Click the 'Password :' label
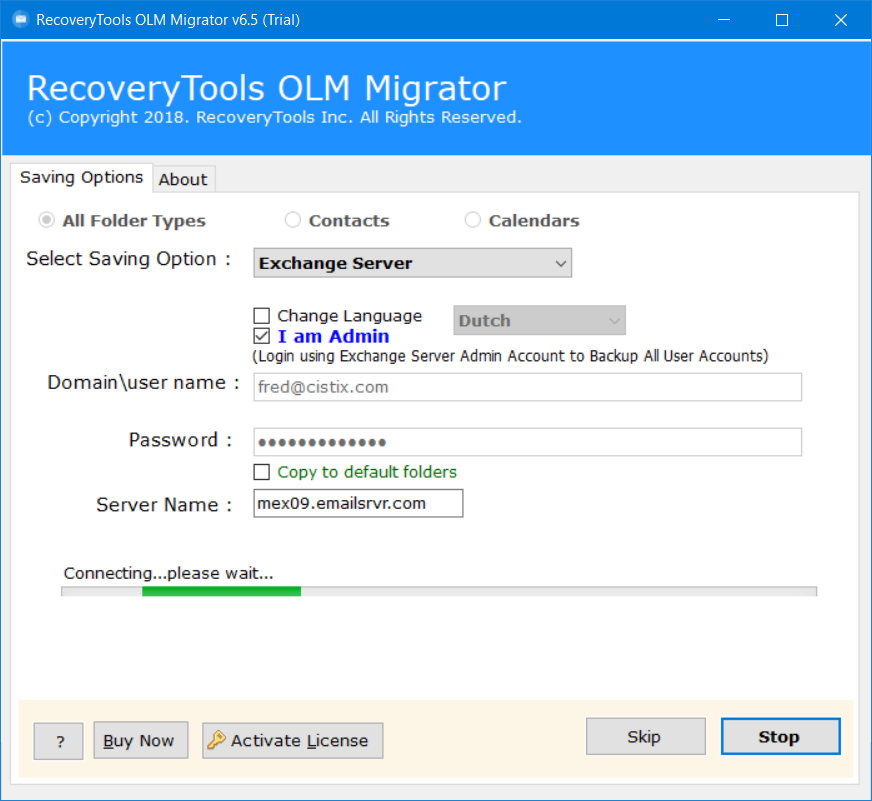 181,440
